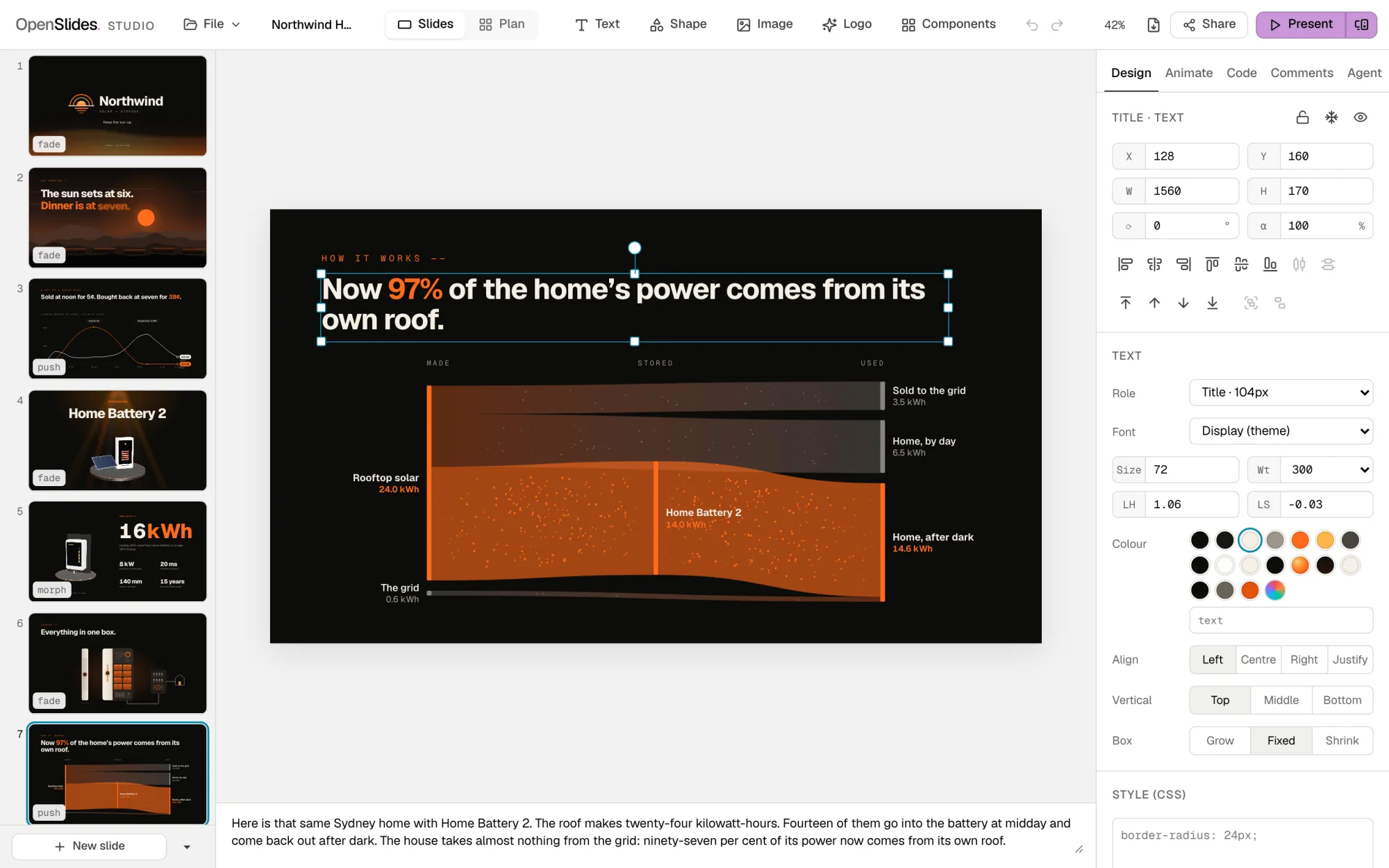This screenshot has height=868, width=1389.
Task: Align selection to left edge
Action: [1125, 264]
